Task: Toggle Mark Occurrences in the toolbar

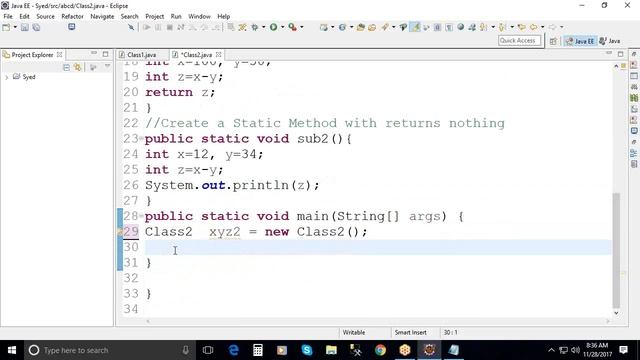Action: point(415,27)
